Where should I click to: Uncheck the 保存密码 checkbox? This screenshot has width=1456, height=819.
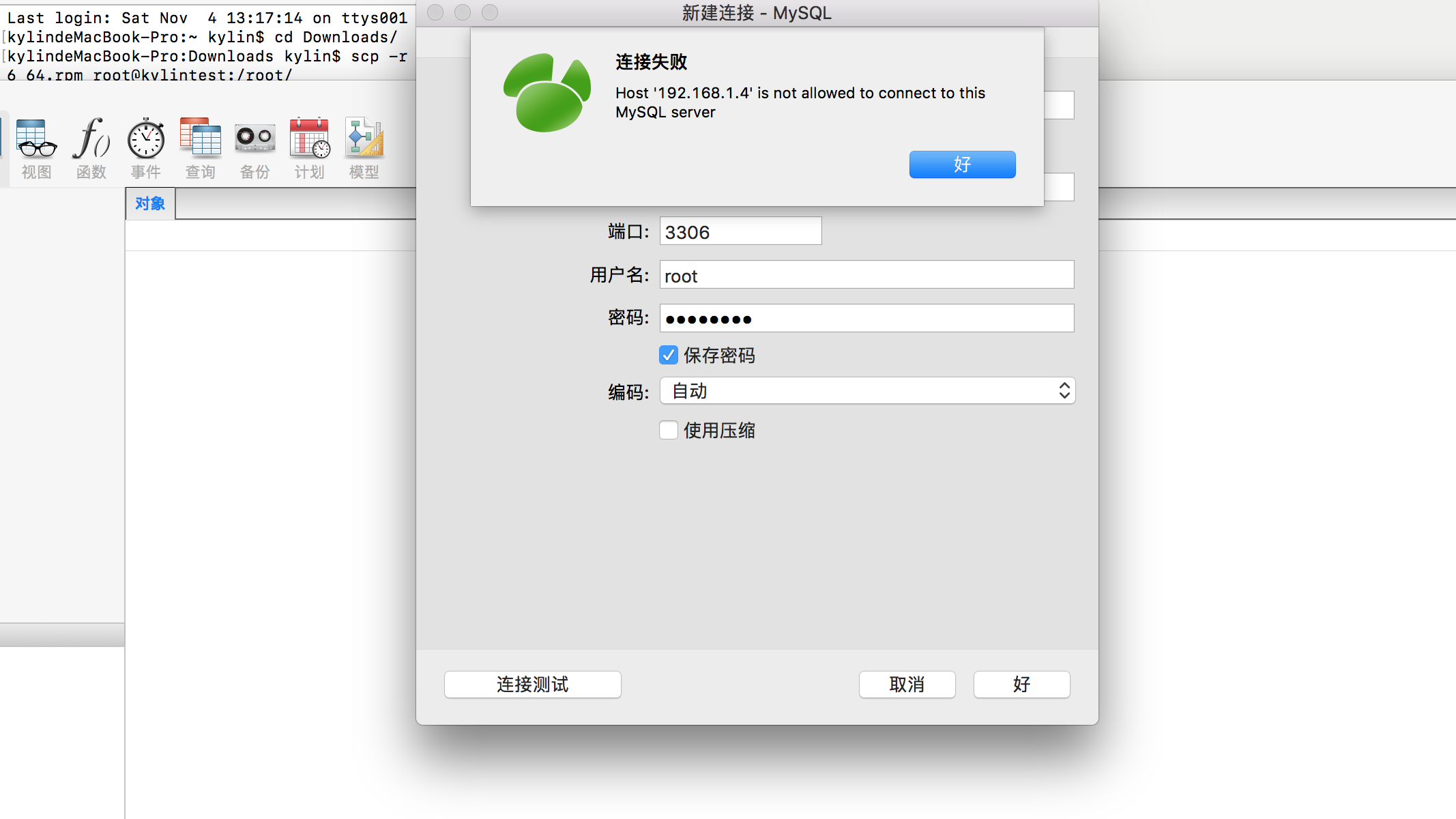(x=669, y=355)
